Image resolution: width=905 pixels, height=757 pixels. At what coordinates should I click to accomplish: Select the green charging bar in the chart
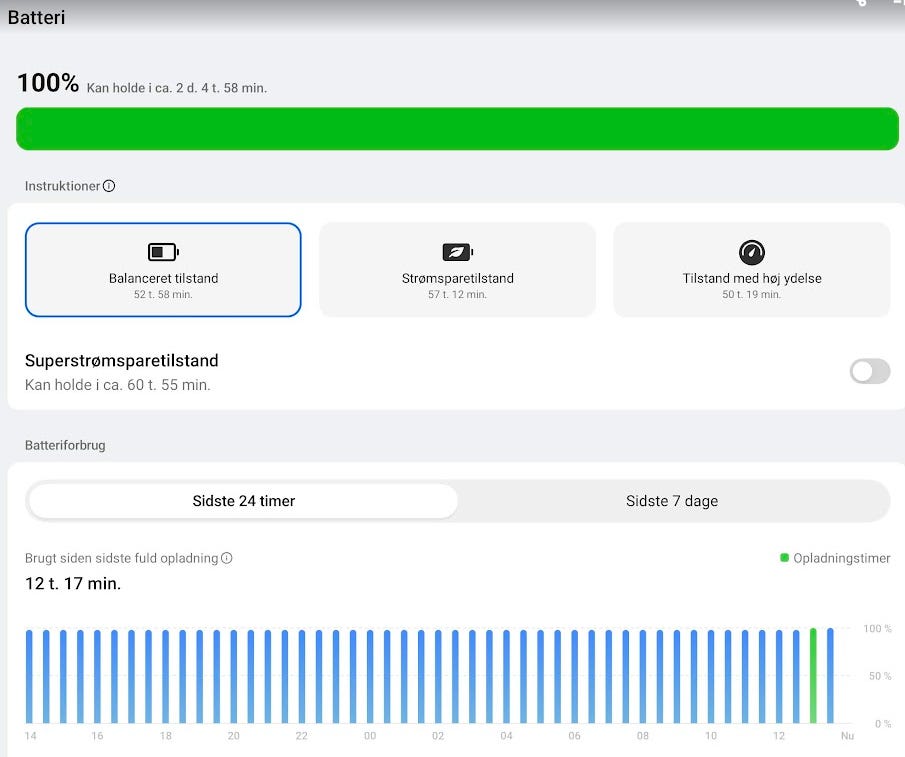(813, 676)
